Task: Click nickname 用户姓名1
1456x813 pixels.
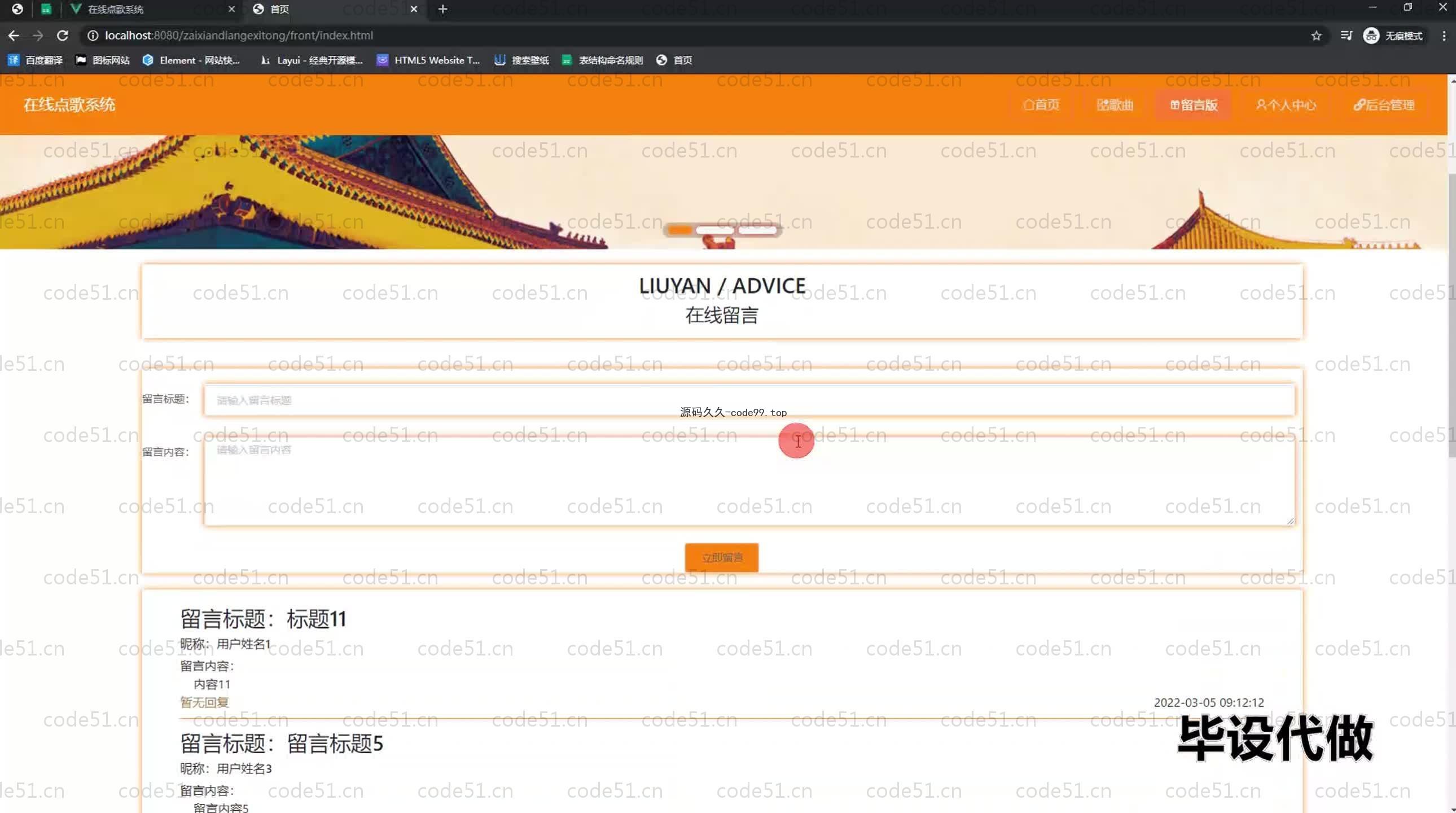Action: click(244, 644)
